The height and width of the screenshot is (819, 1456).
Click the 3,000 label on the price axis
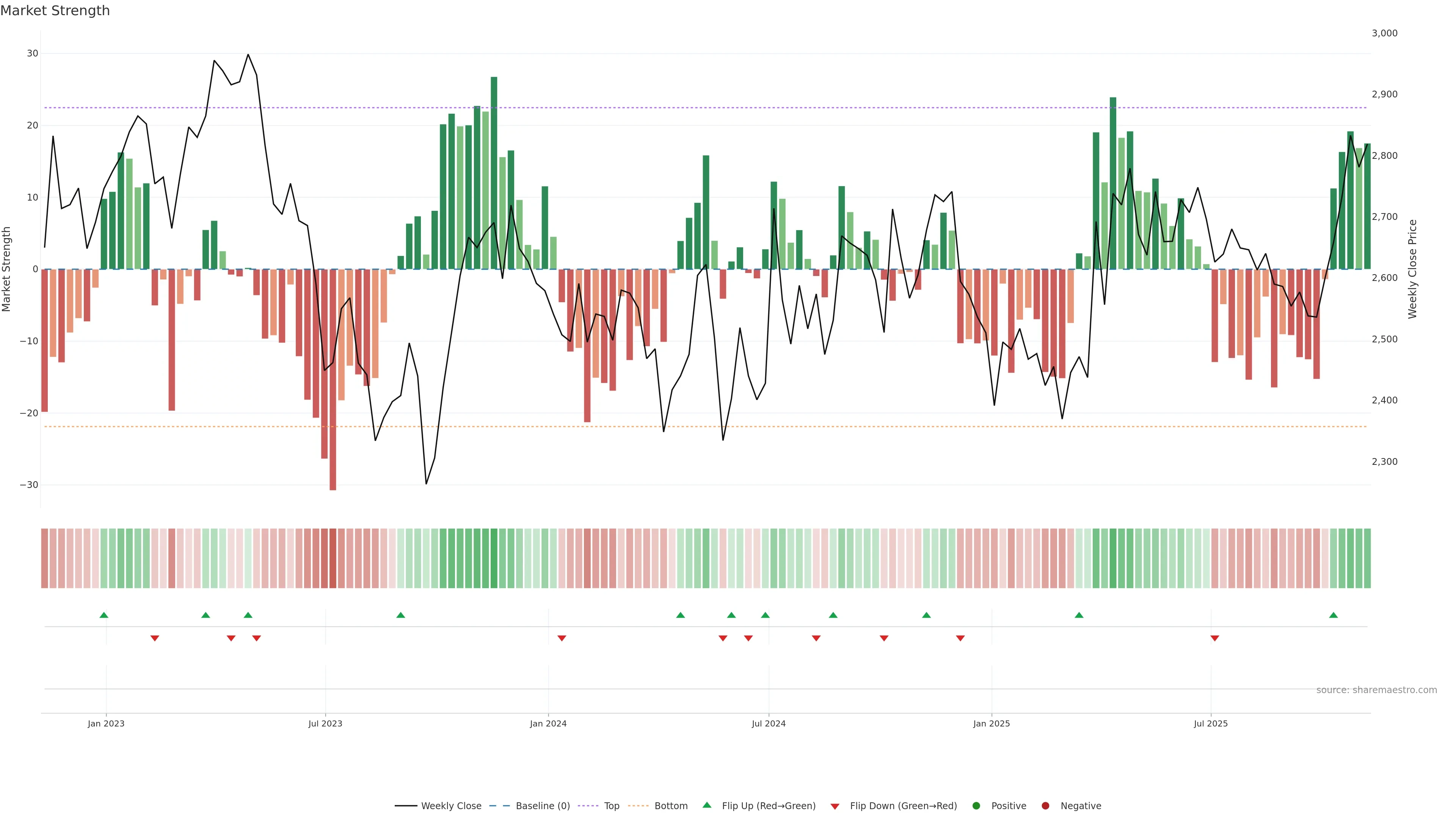click(x=1384, y=33)
